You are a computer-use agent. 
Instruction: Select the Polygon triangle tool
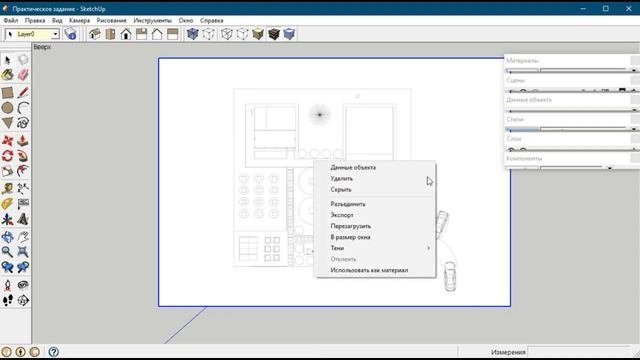pyautogui.click(x=7, y=123)
